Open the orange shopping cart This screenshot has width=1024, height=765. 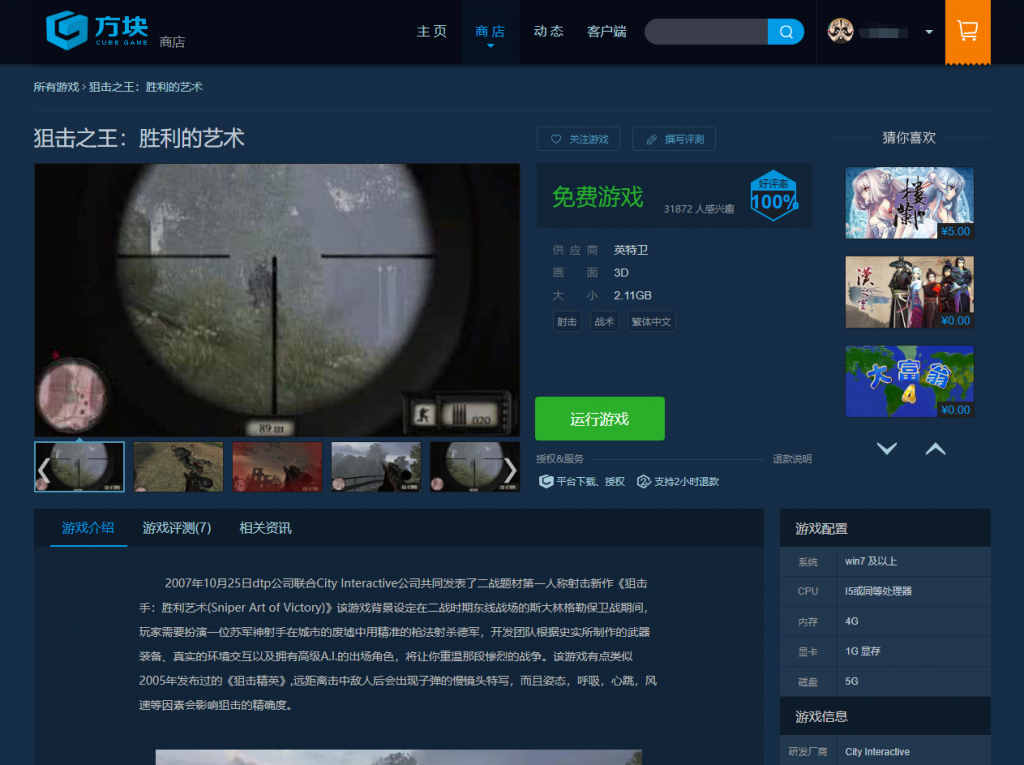967,31
